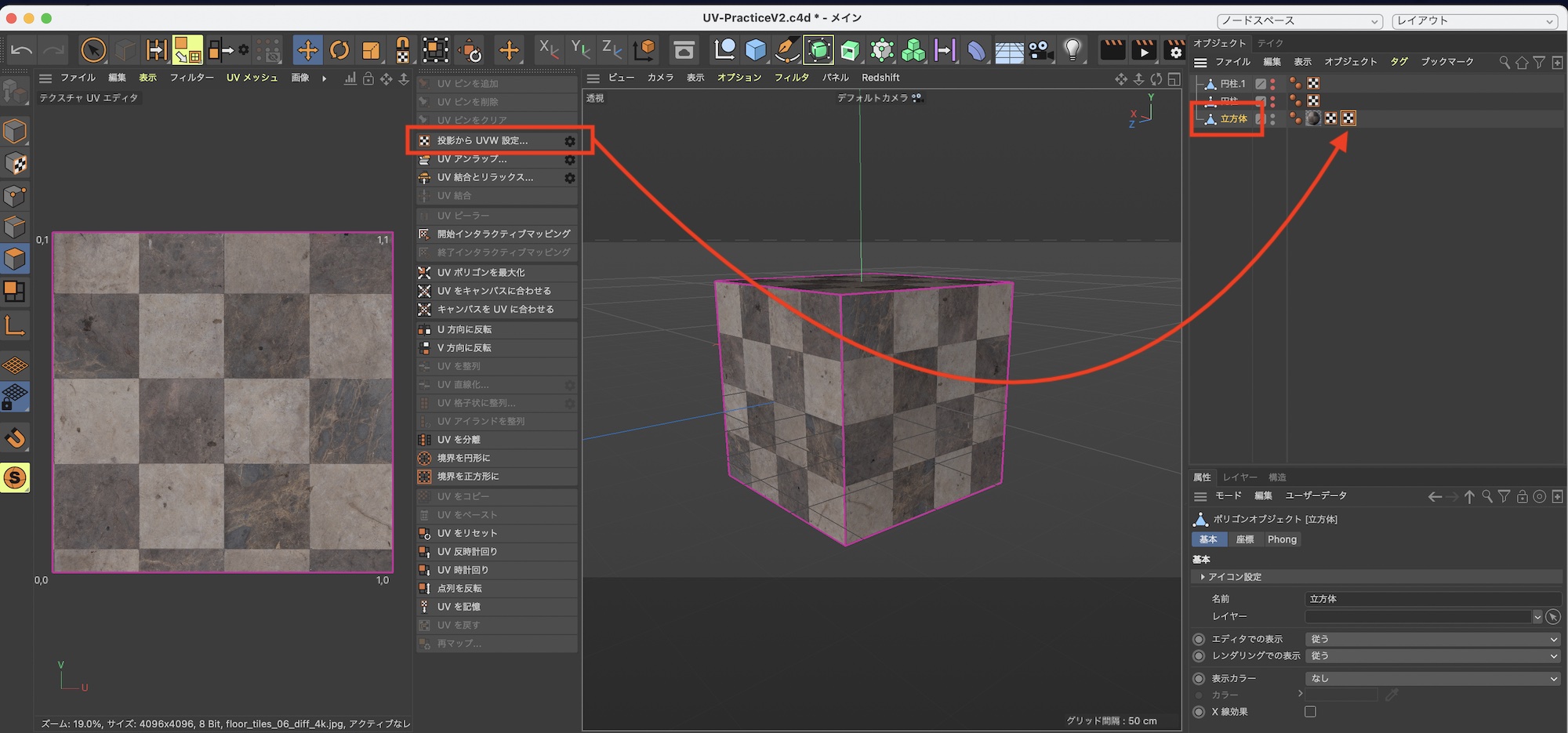Image resolution: width=1568 pixels, height=733 pixels.
Task: Open the 表示カラー dropdown
Action: pos(1432,679)
